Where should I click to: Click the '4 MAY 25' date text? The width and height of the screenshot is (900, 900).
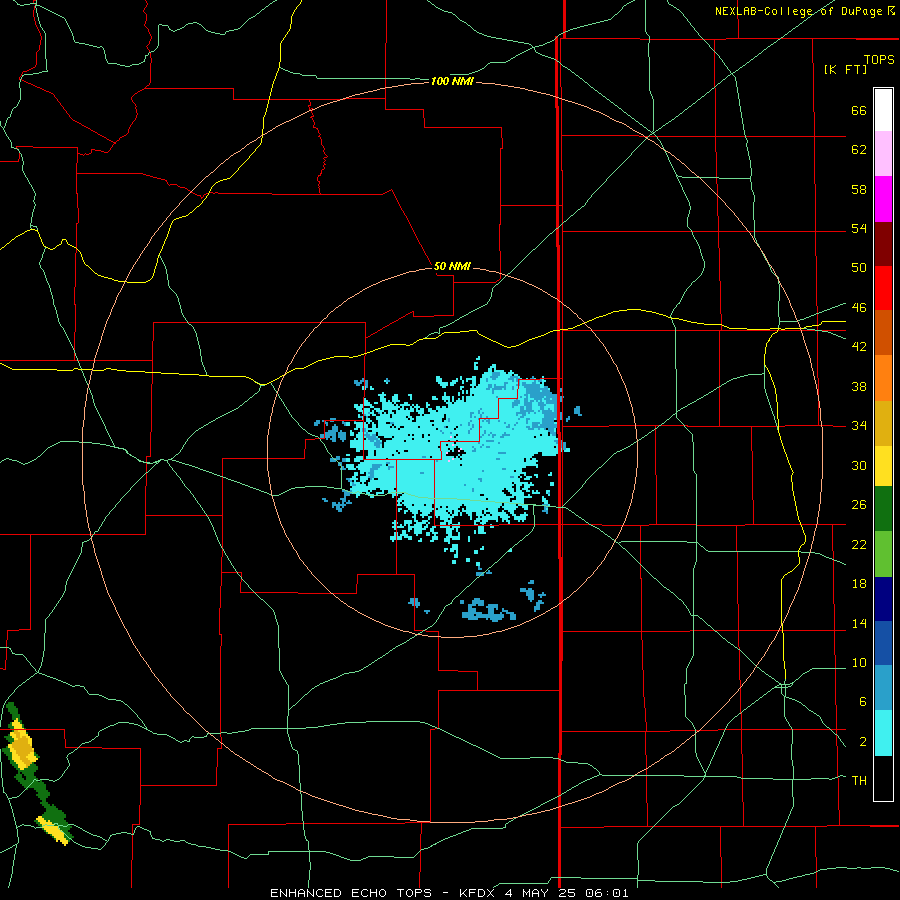[x=542, y=893]
